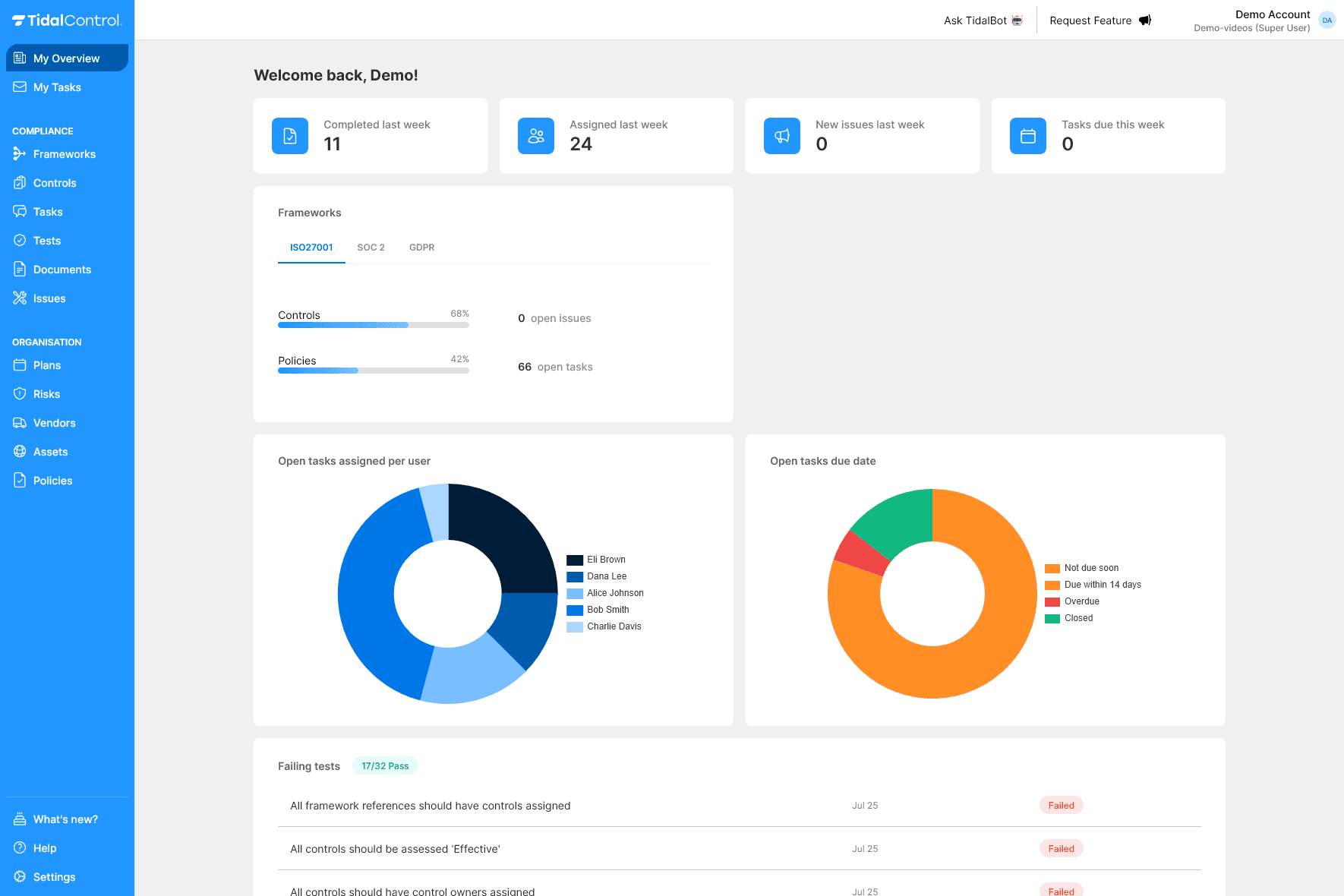Screen dimensions: 1344x896
Task: Click the announcement icon on New issues card
Action: click(x=781, y=136)
